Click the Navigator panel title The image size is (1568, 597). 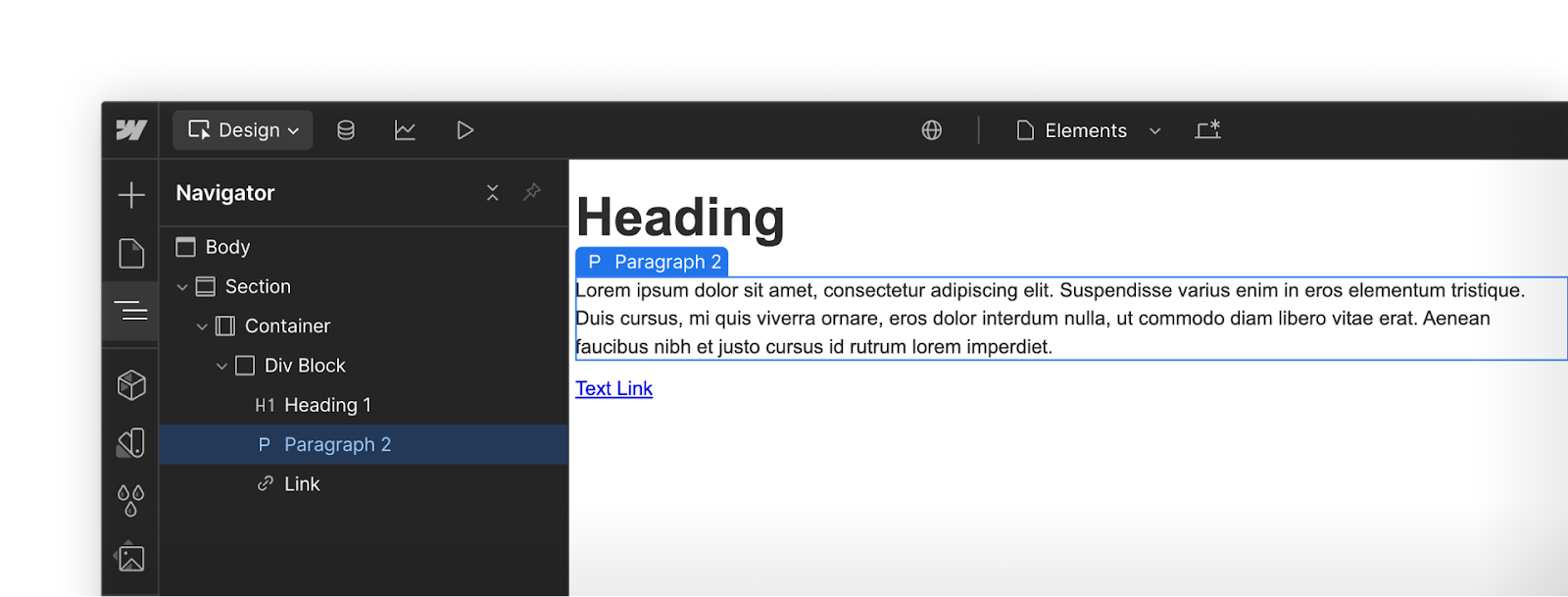point(225,193)
